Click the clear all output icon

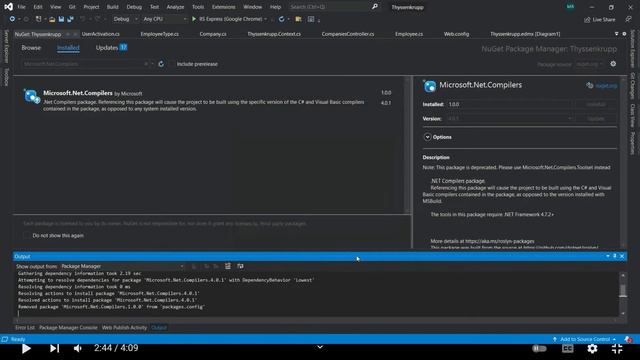coord(228,266)
